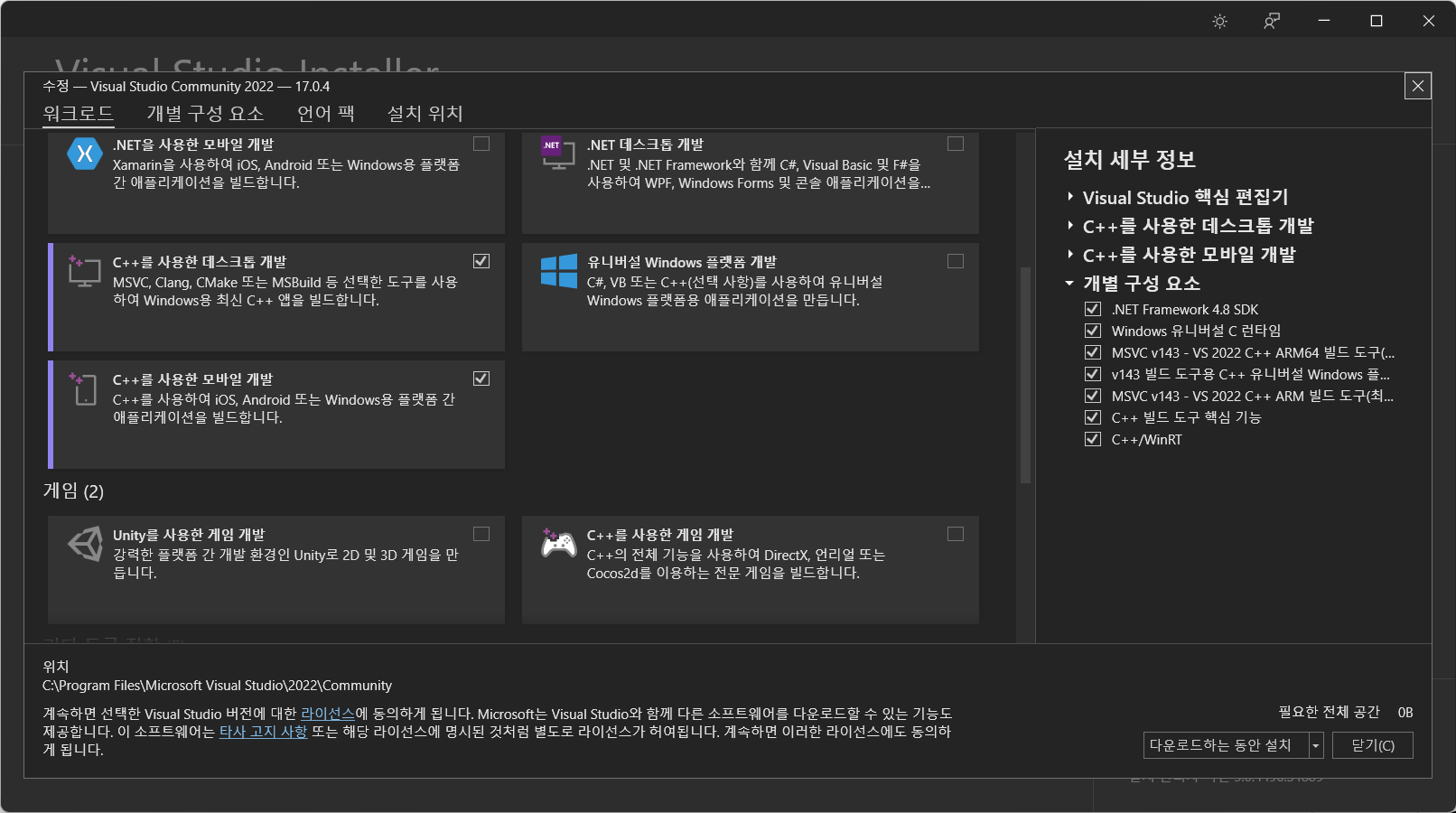Image resolution: width=1456 pixels, height=813 pixels.
Task: Click the Universal Windows Platform logo icon
Action: point(558,271)
